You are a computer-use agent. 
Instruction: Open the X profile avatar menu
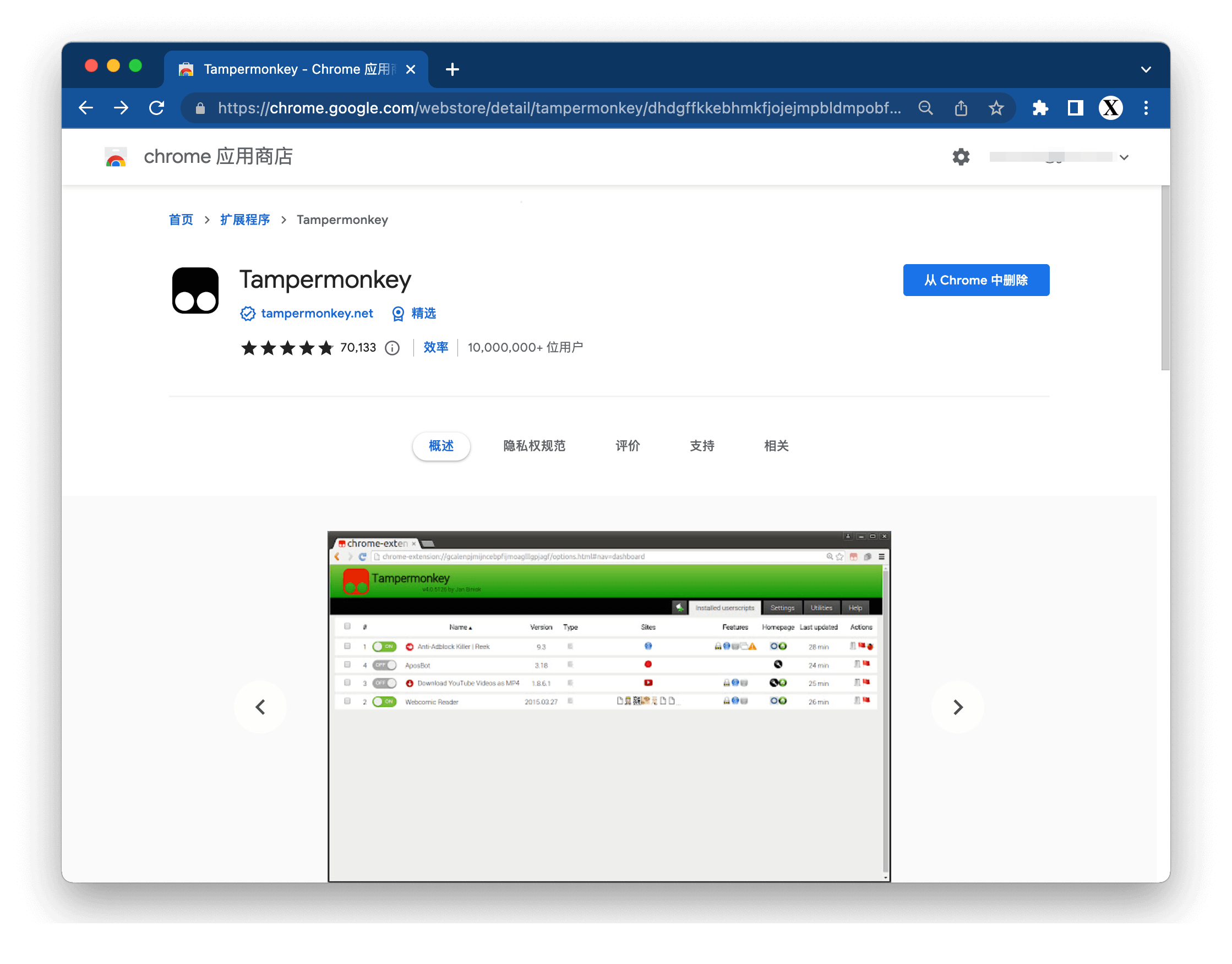[1110, 108]
